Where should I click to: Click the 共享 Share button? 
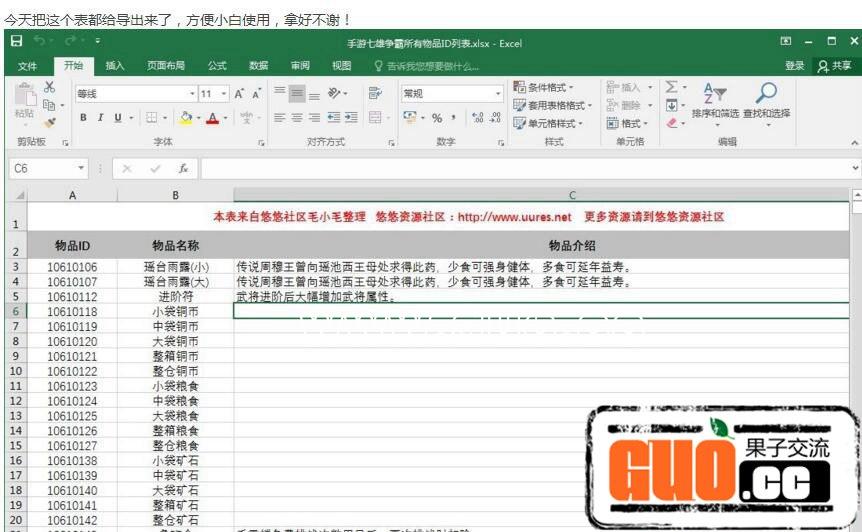[x=835, y=66]
